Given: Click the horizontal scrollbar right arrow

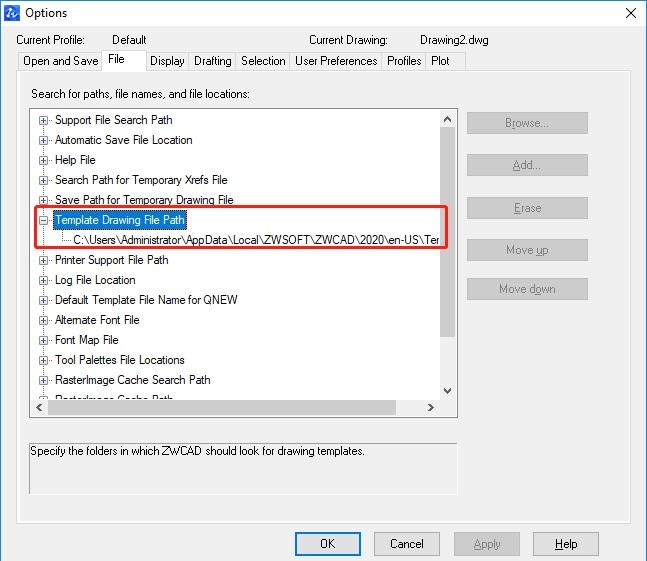Looking at the screenshot, I should tap(430, 407).
